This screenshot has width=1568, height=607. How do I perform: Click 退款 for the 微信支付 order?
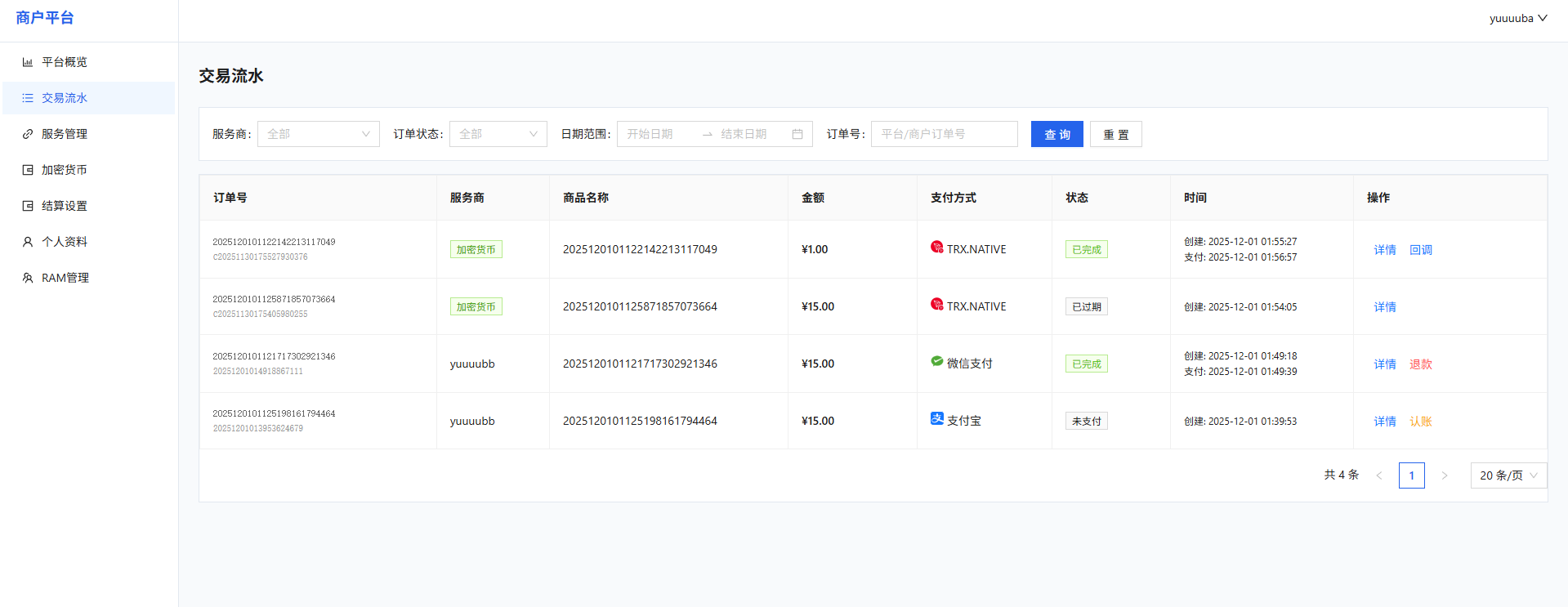coord(1420,364)
